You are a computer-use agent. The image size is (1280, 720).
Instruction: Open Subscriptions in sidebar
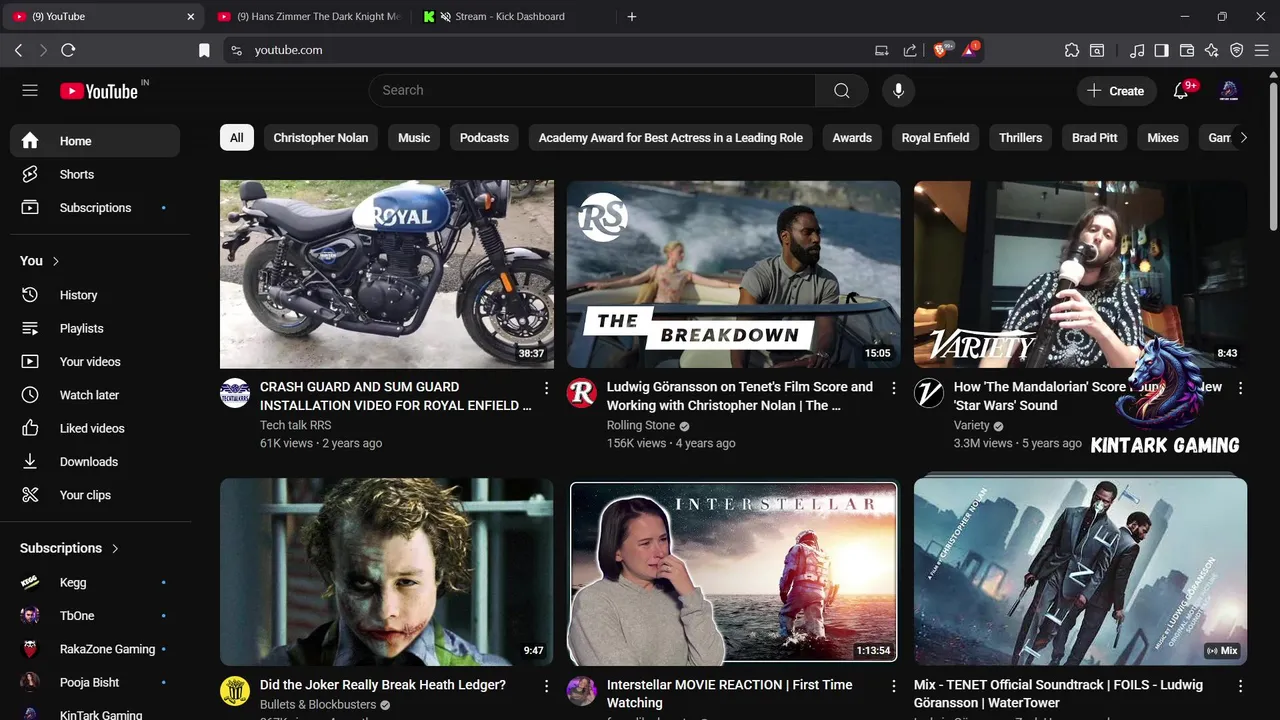pyautogui.click(x=95, y=207)
